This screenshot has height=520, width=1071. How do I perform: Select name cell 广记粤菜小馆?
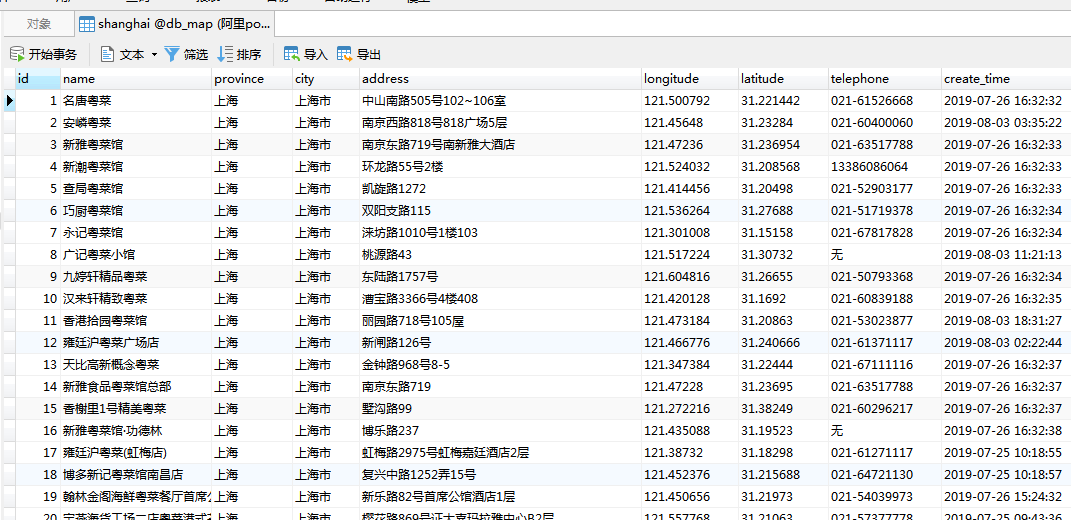(x=136, y=255)
